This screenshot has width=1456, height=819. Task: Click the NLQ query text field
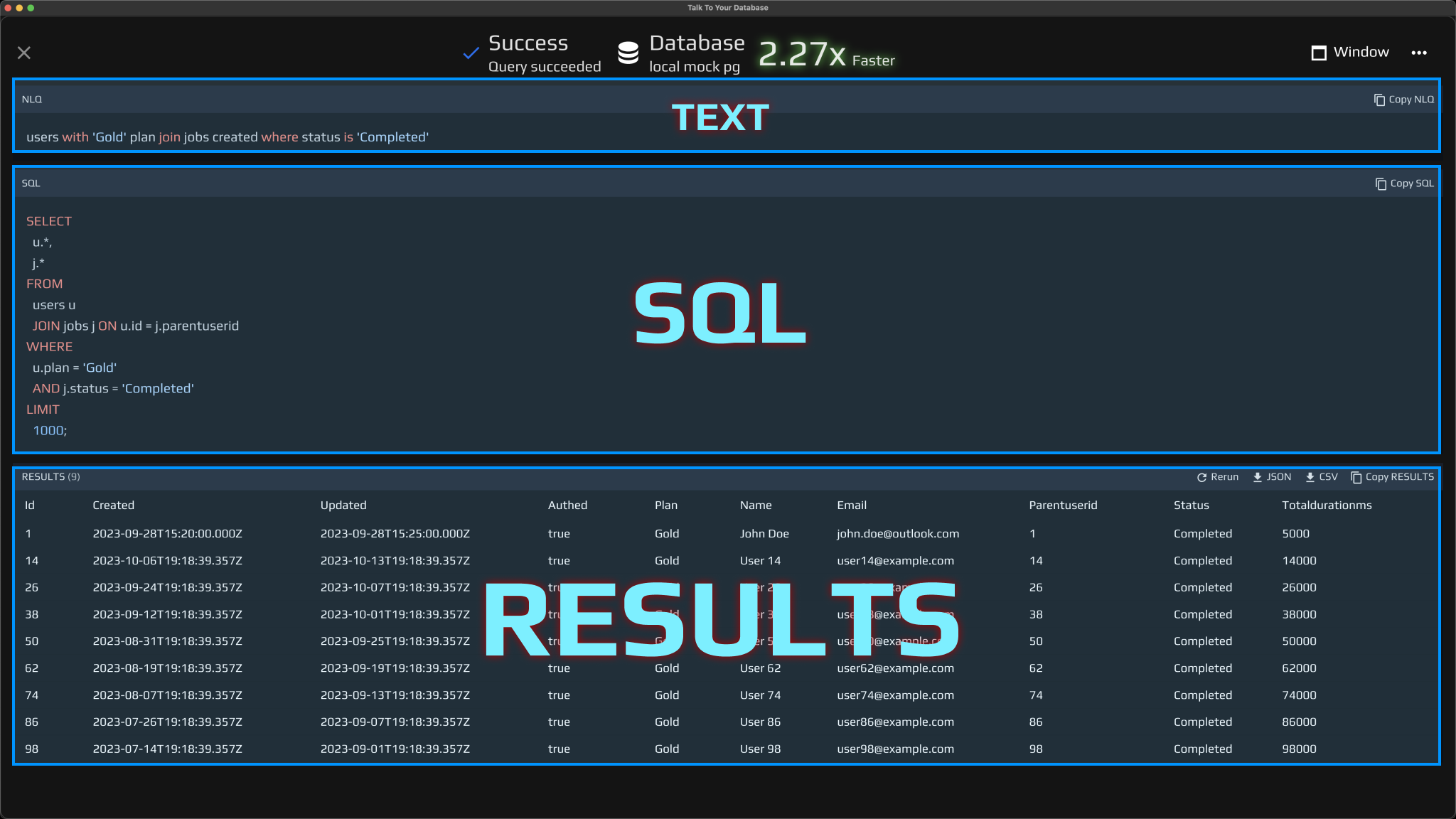[227, 137]
